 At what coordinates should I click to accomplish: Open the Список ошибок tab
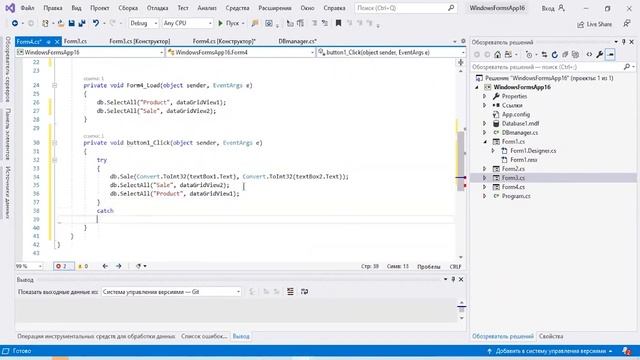(x=204, y=336)
